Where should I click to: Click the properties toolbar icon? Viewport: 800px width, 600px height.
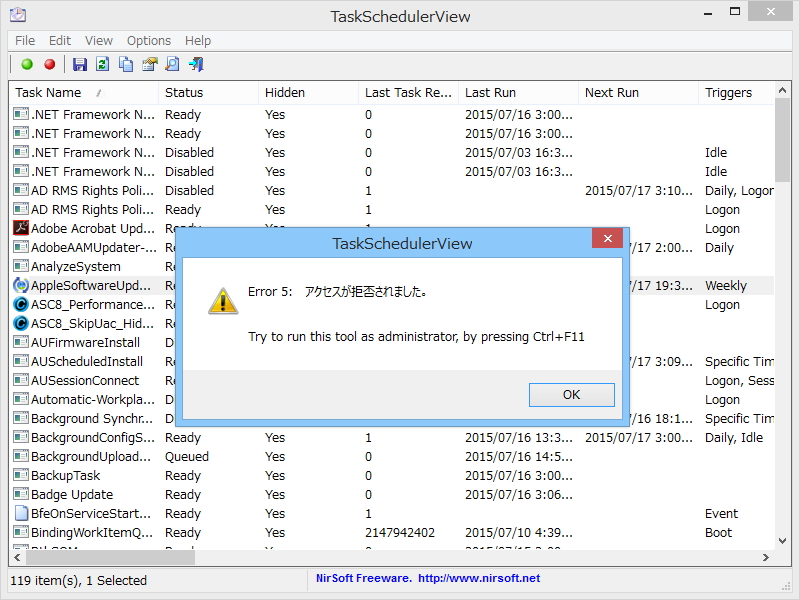(149, 64)
